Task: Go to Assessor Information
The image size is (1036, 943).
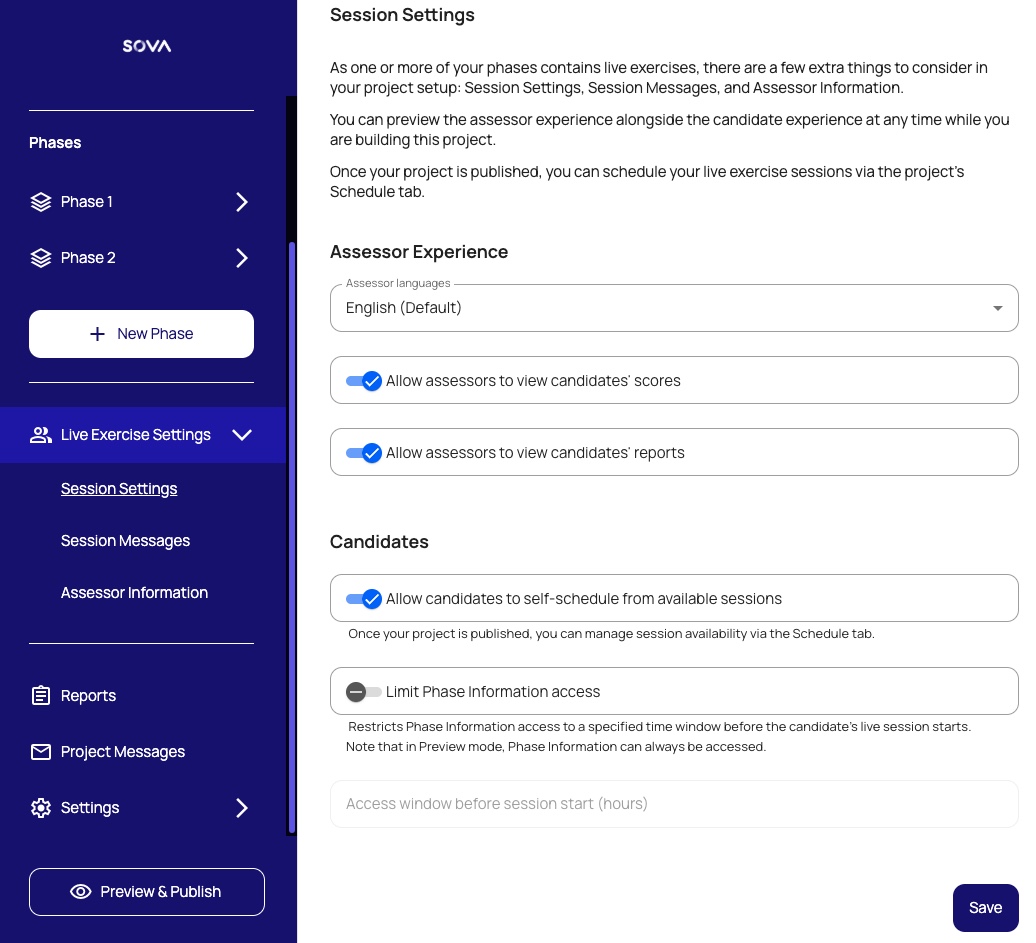Action: pyautogui.click(x=134, y=593)
